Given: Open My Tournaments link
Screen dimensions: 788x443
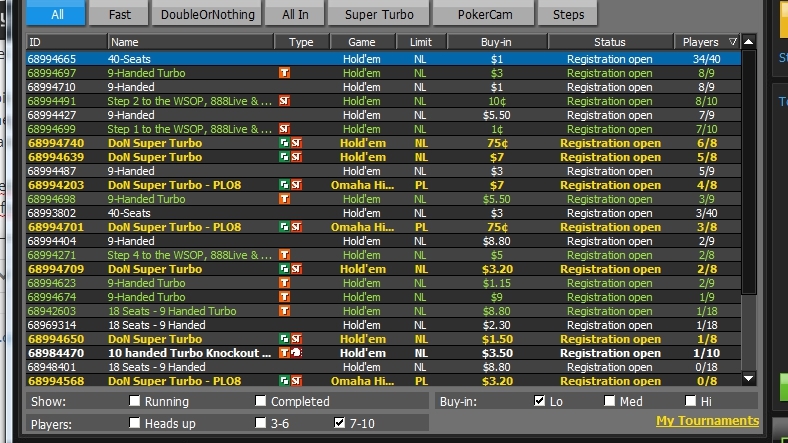Looking at the screenshot, I should click(x=707, y=421).
